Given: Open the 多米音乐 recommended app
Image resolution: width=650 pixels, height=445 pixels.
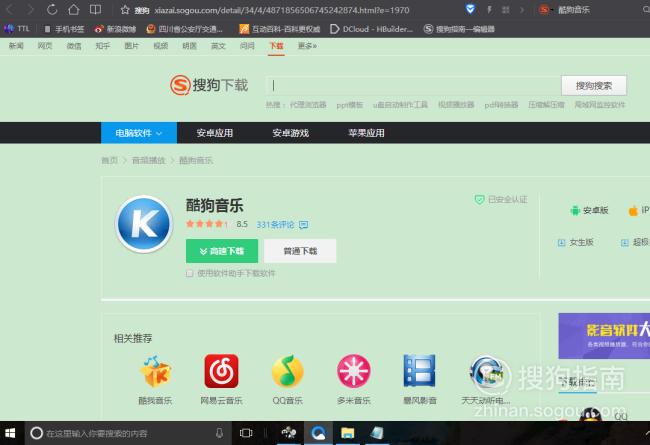Looking at the screenshot, I should [x=354, y=379].
